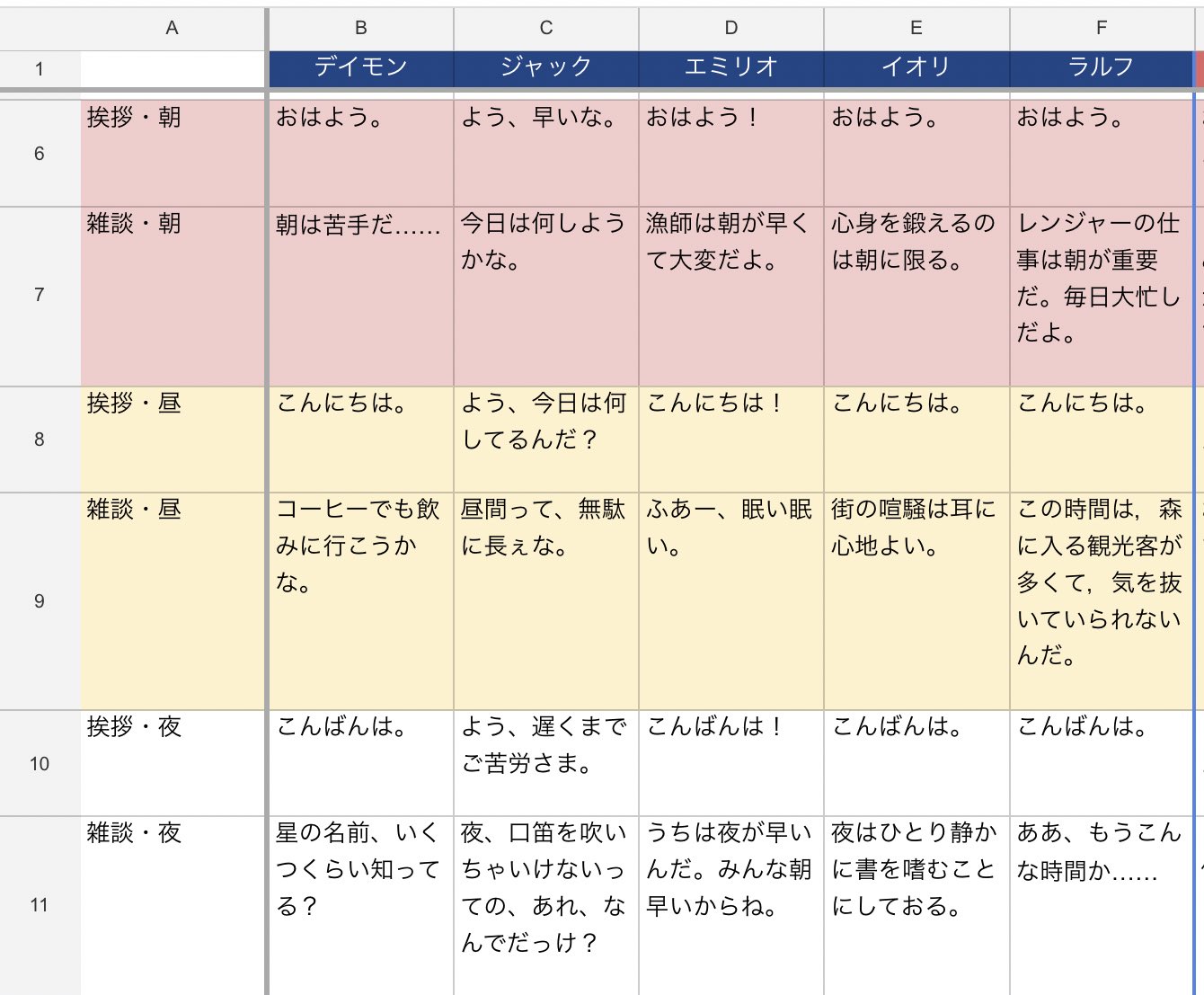The width and height of the screenshot is (1204, 995).
Task: Select the 雑談・昼 label cell
Action: click(x=173, y=601)
